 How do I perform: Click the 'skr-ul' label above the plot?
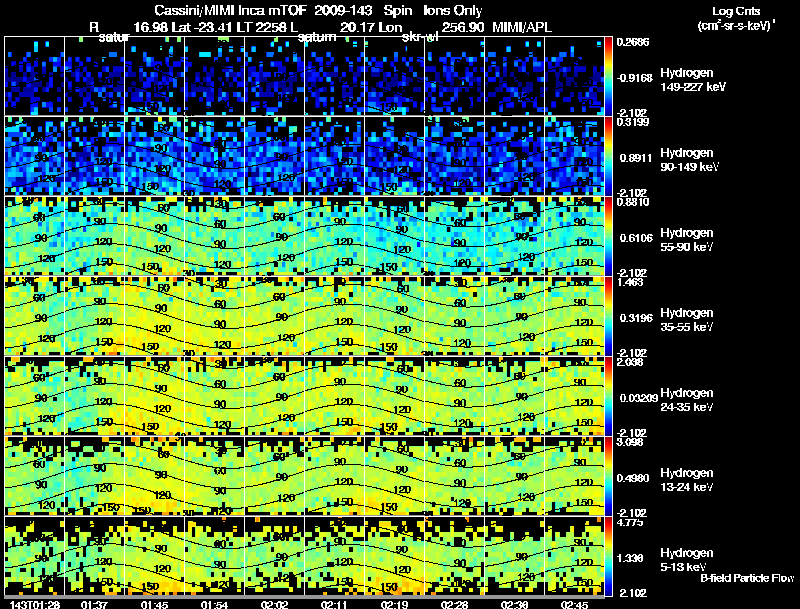pos(420,37)
